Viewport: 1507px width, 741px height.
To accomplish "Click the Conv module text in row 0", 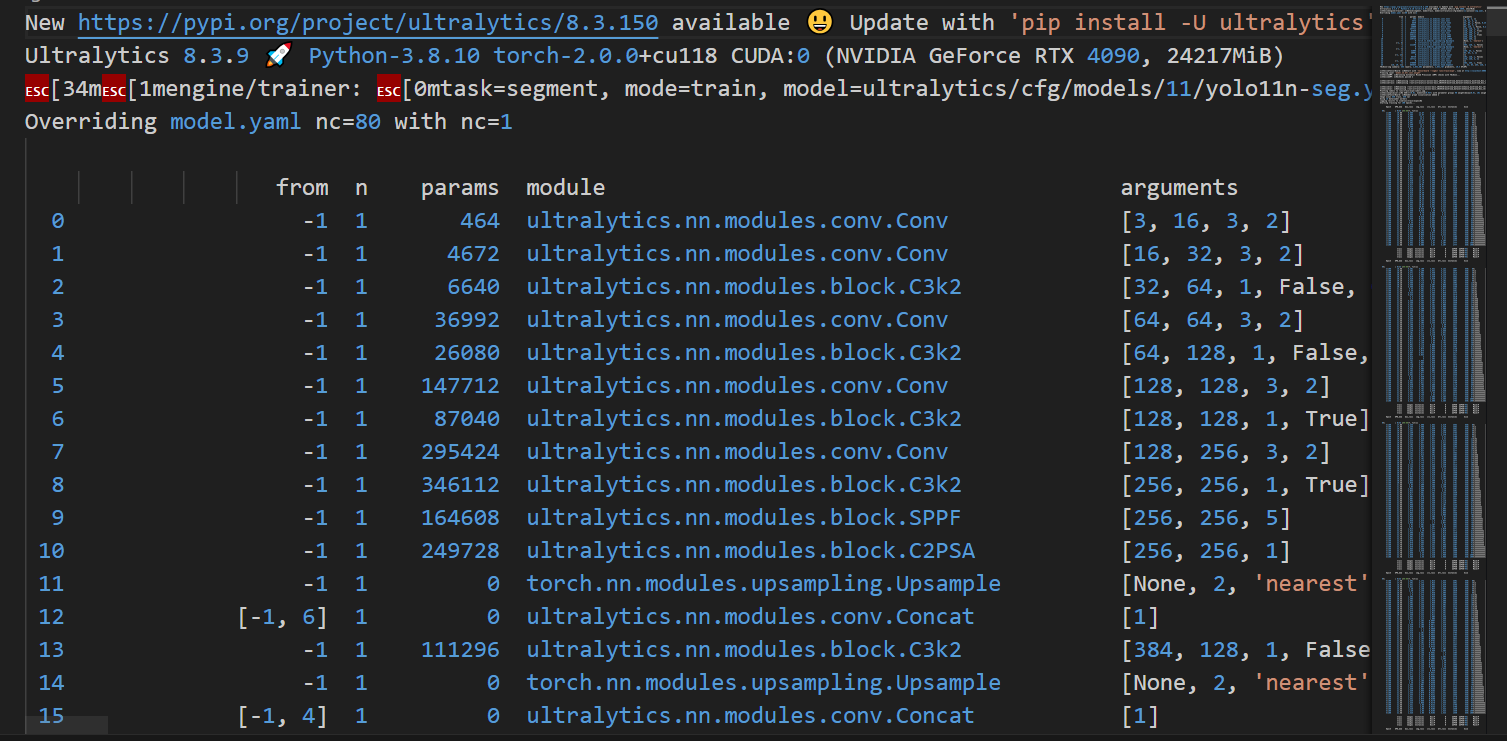I will (738, 221).
